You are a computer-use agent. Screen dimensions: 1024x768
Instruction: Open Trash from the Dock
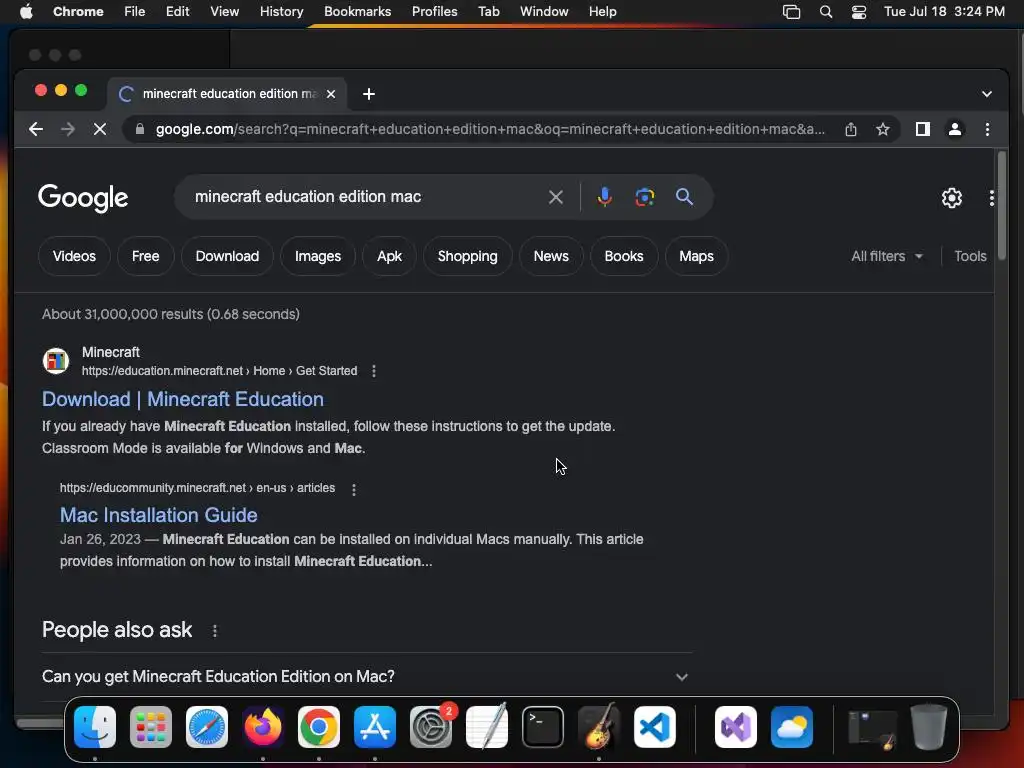click(929, 727)
